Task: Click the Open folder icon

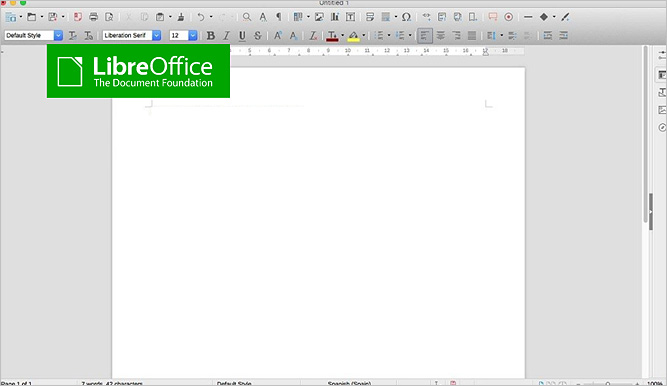Action: (x=31, y=17)
